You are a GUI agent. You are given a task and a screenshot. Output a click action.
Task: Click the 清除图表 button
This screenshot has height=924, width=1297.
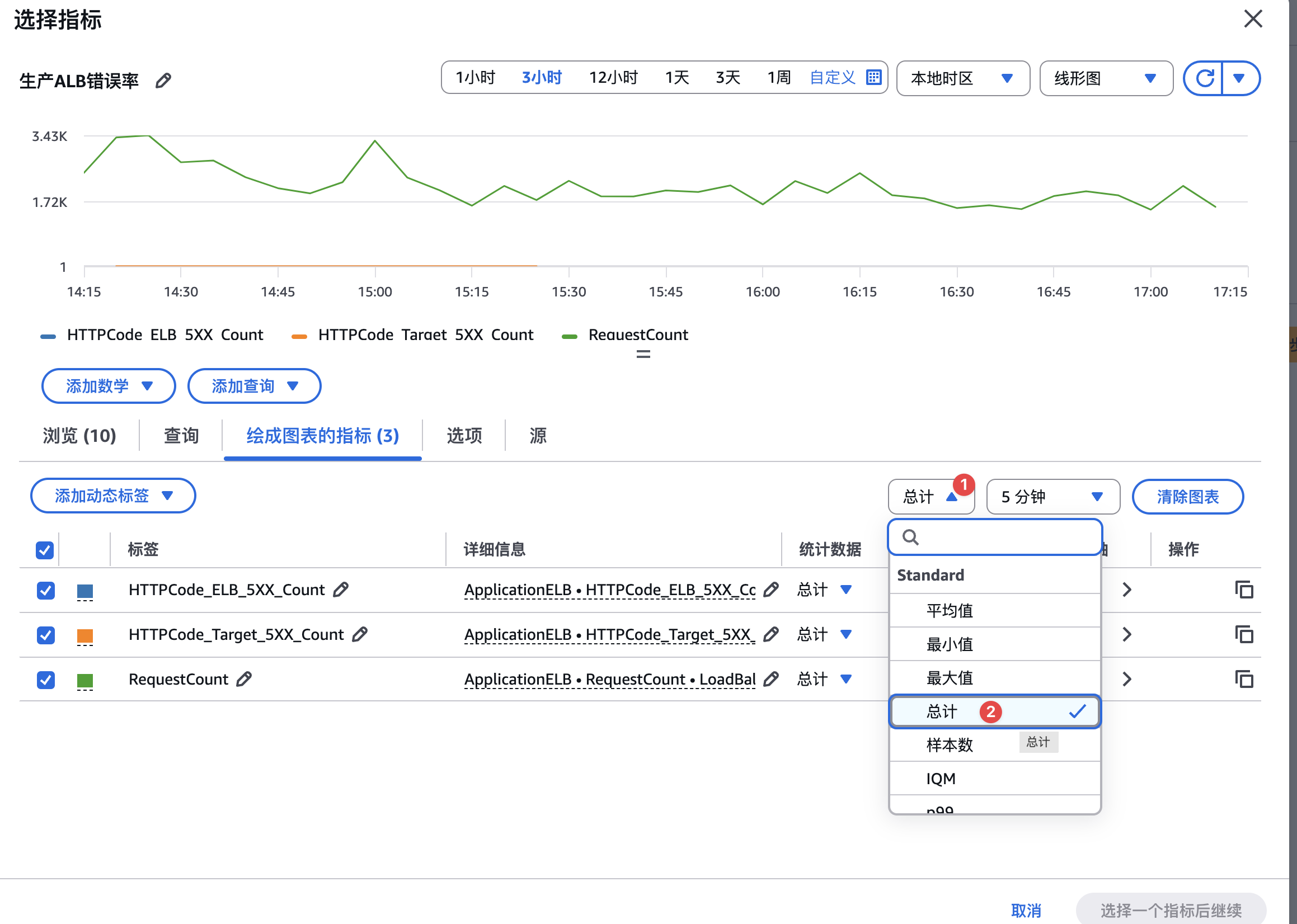(1187, 497)
